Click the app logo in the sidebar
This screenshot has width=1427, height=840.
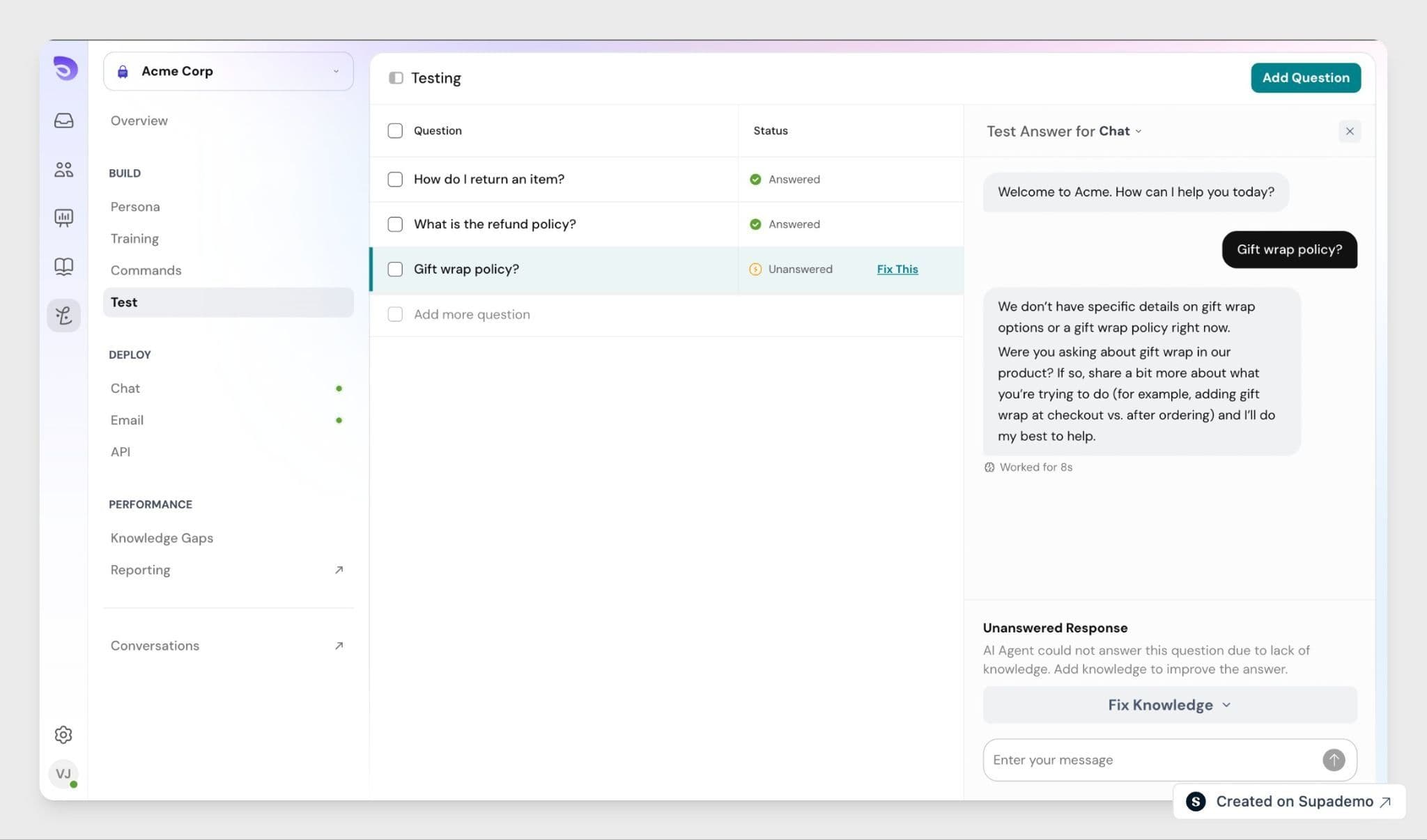[x=65, y=69]
